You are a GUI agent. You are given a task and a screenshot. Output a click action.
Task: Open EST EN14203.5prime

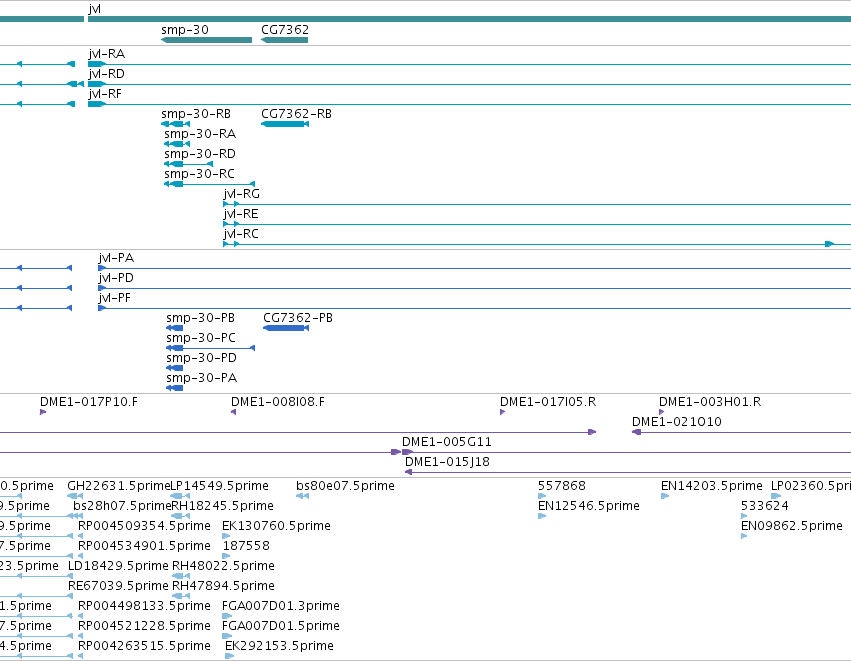click(712, 486)
